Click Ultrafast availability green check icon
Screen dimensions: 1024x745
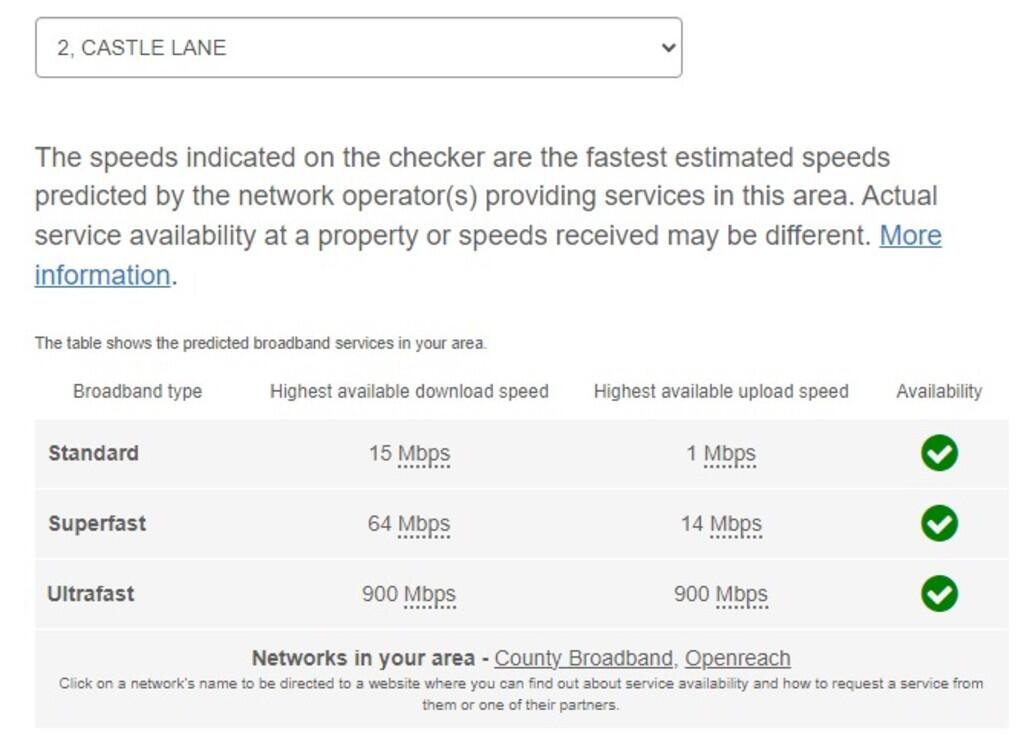click(x=939, y=594)
